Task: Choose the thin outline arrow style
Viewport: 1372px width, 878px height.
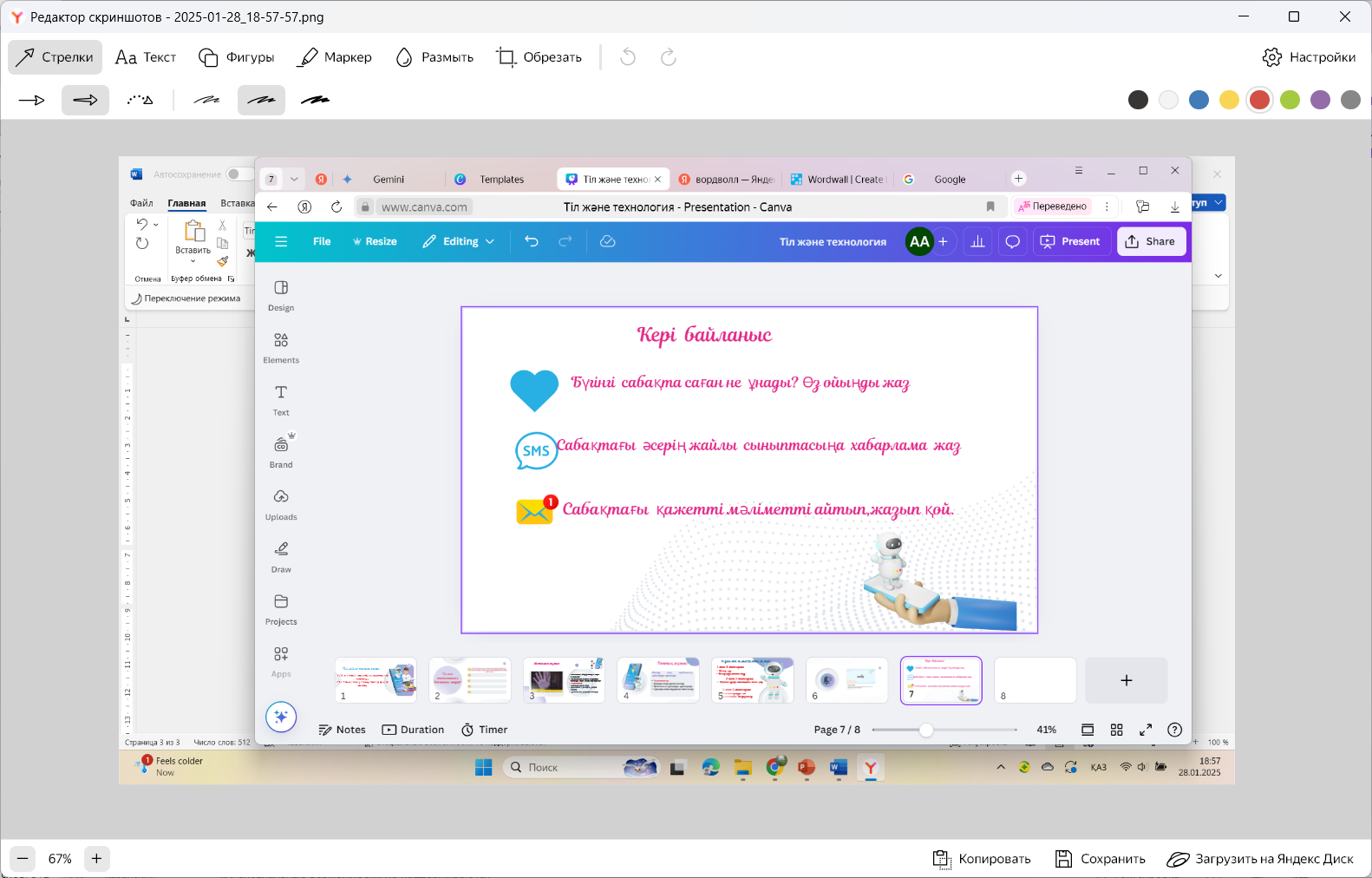Action: pyautogui.click(x=32, y=101)
